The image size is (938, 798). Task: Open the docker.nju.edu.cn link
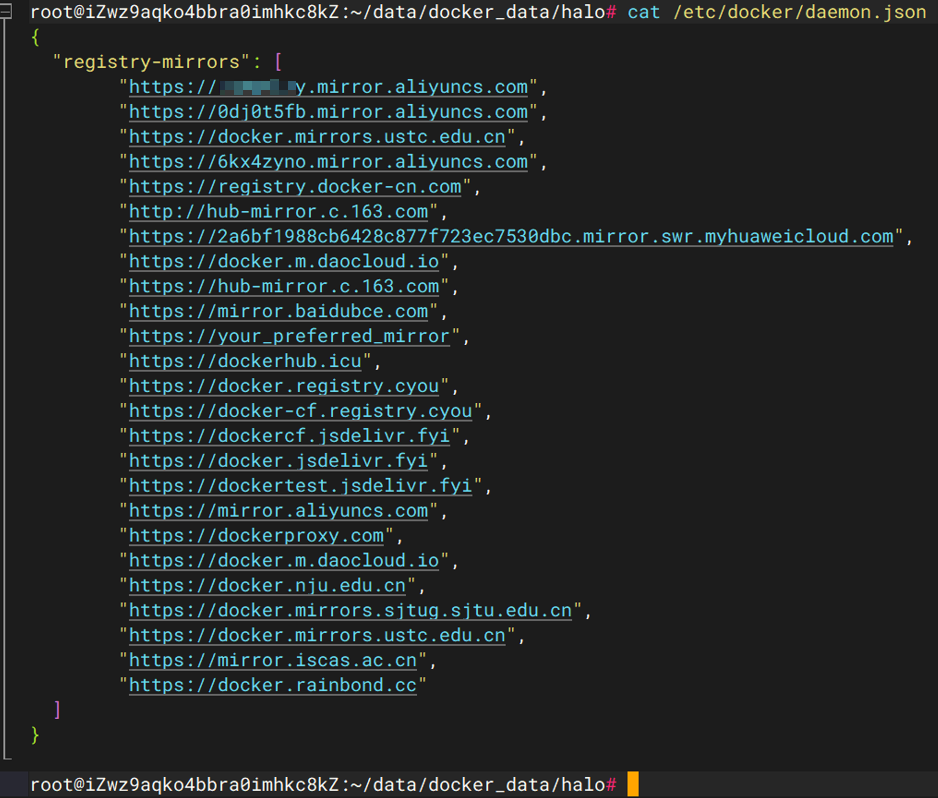coord(267,586)
